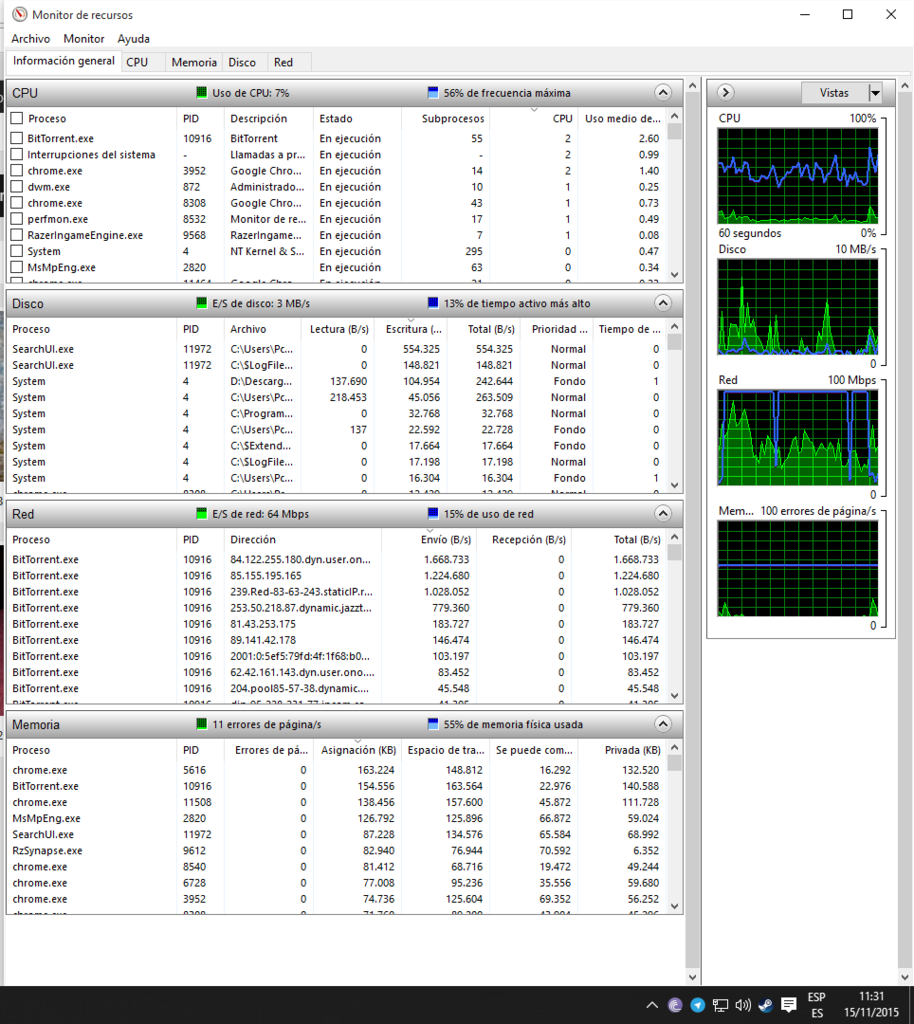Click the network connection tray icon
The width and height of the screenshot is (914, 1024).
pos(720,1005)
